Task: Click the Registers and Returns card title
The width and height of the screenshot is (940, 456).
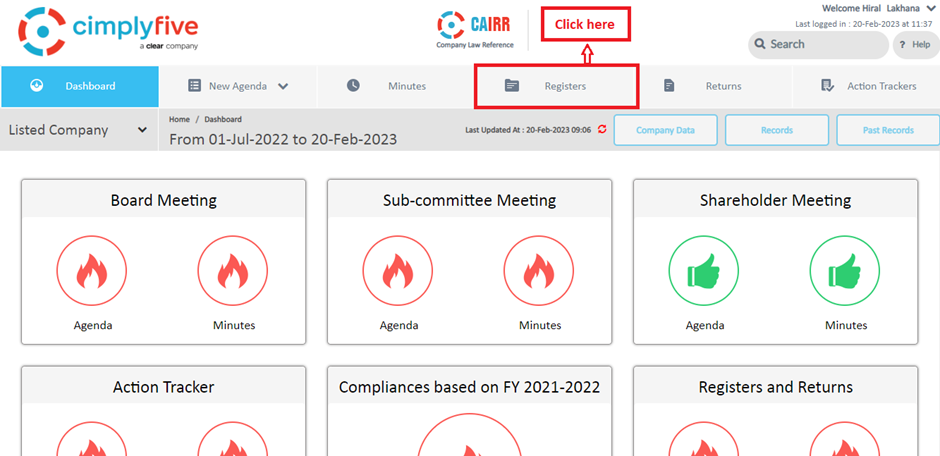Action: click(x=776, y=388)
